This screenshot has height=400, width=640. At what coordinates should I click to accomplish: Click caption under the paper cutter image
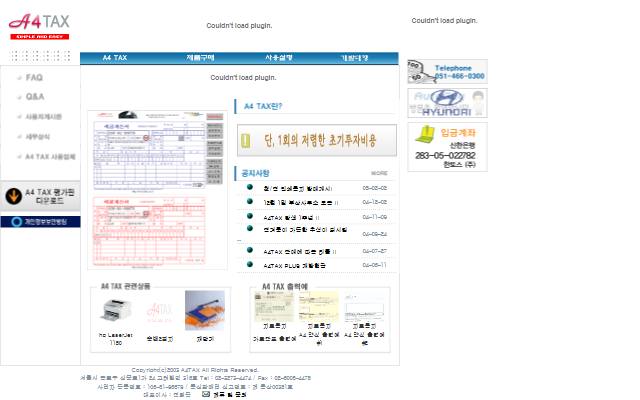point(204,339)
